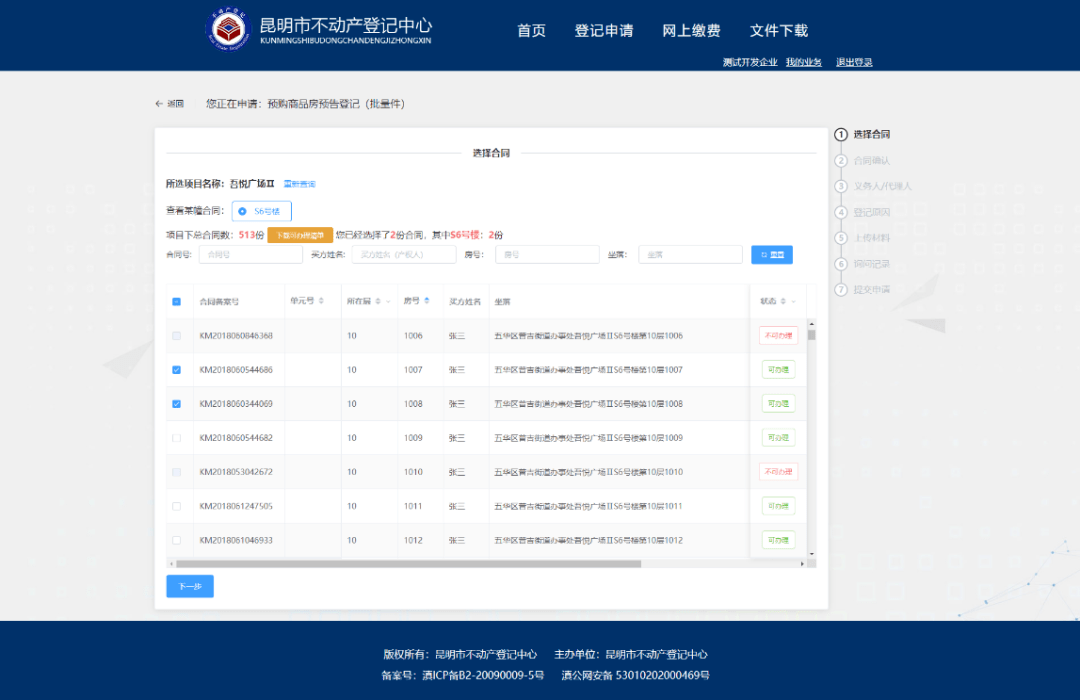Open 网上缴费 in top navigation

coord(691,30)
